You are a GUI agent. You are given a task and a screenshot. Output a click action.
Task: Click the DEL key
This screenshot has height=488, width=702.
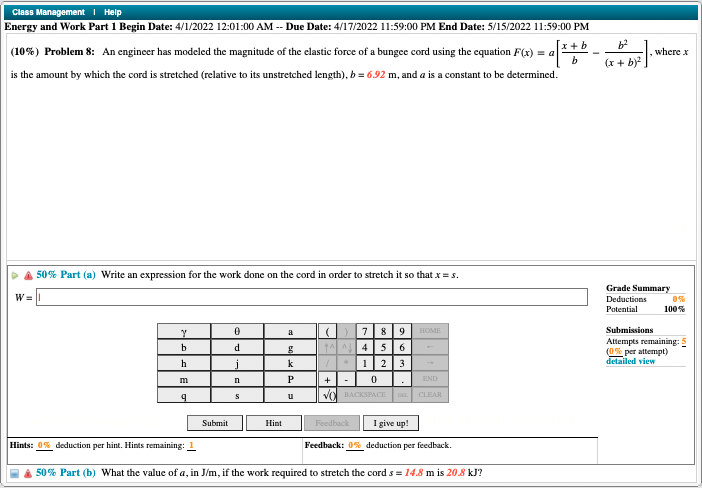click(402, 395)
